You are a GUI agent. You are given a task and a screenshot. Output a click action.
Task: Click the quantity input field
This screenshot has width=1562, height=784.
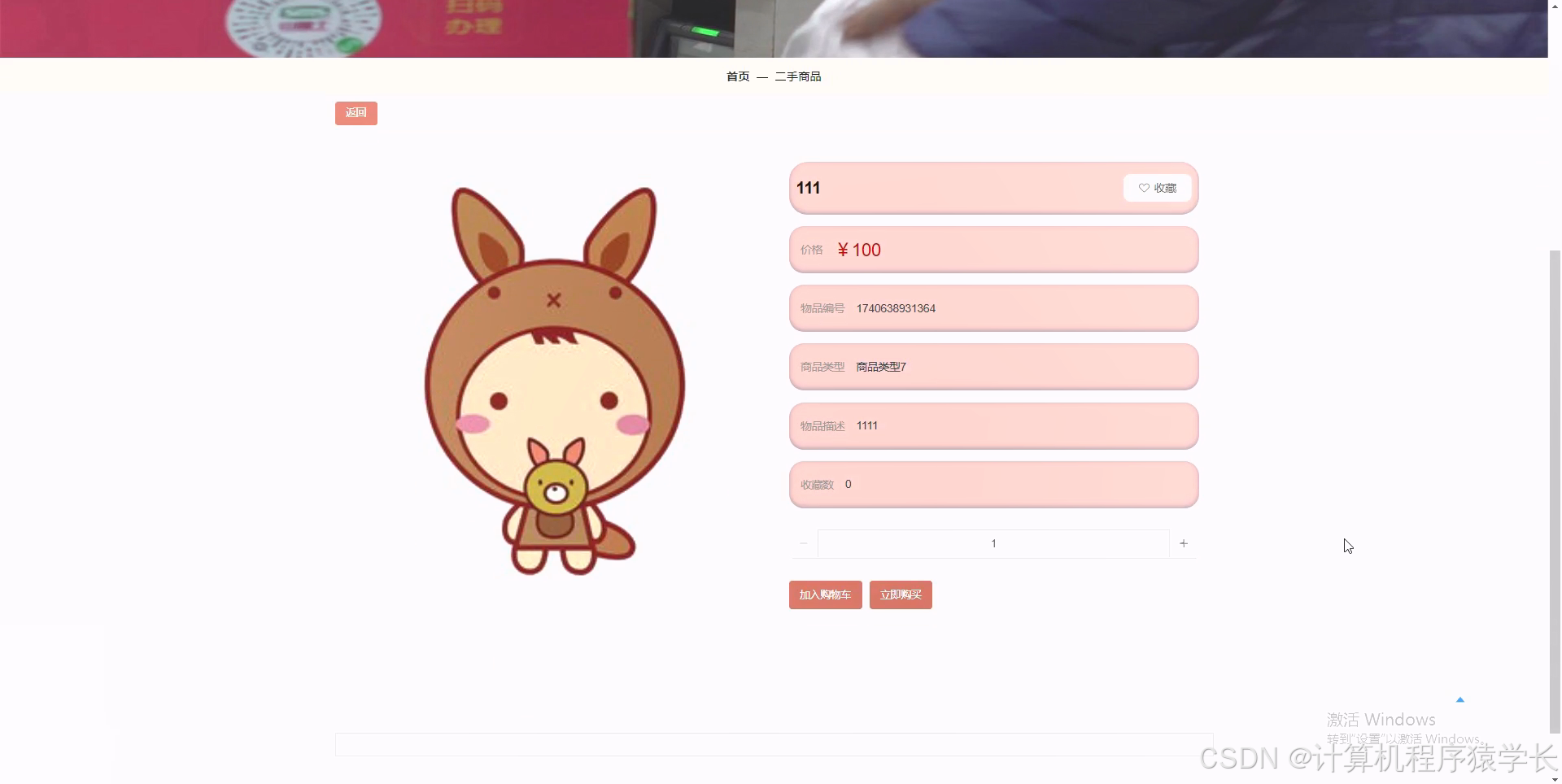click(993, 543)
